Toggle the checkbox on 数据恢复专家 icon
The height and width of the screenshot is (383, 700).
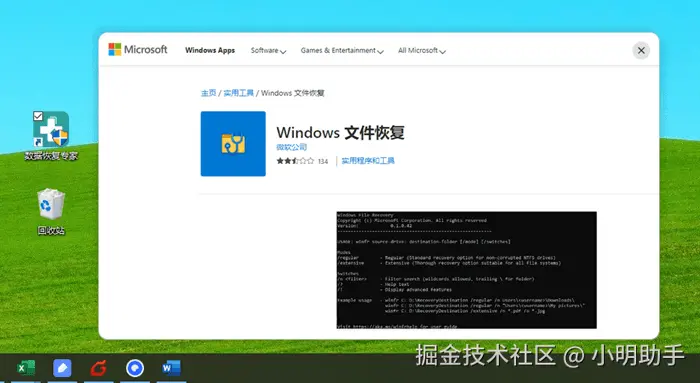coord(38,116)
